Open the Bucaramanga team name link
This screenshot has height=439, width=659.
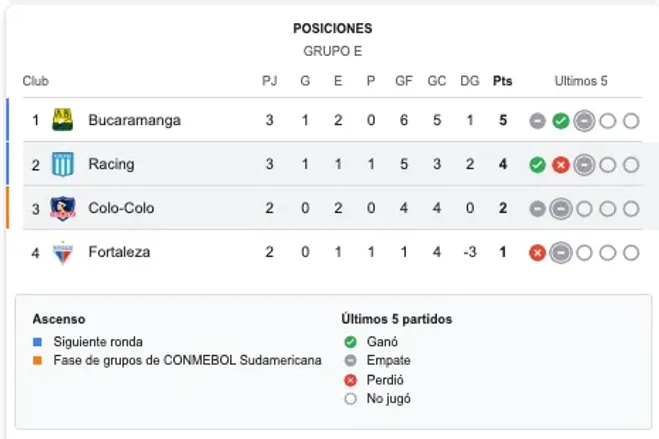[134, 120]
